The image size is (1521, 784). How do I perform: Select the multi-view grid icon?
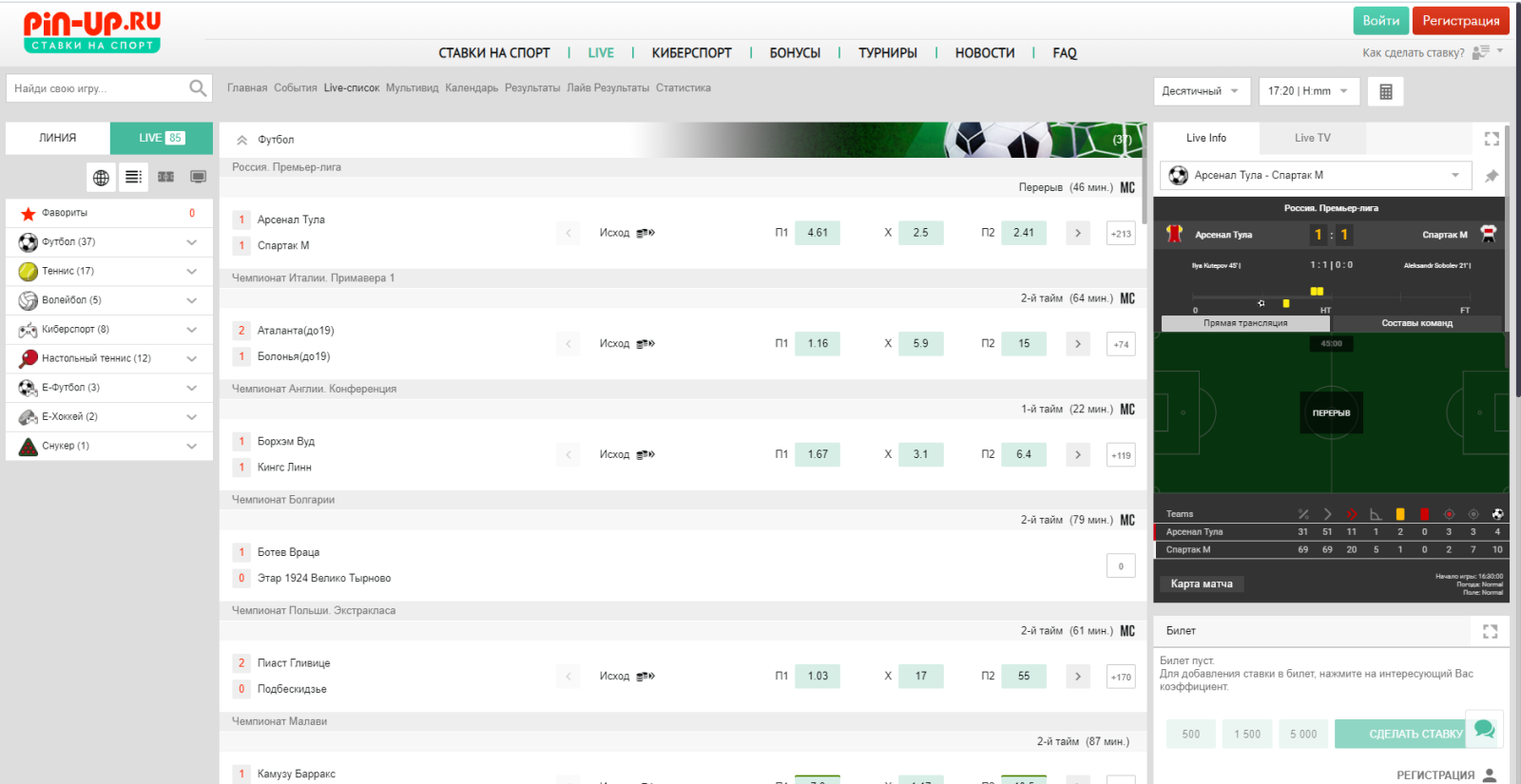tap(165, 177)
